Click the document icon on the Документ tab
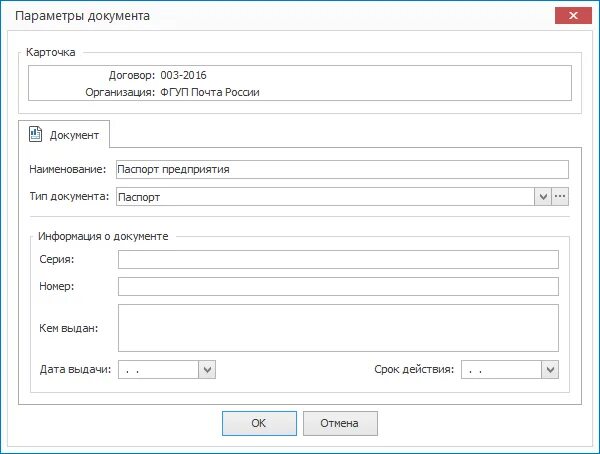This screenshot has width=600, height=454. pyautogui.click(x=36, y=134)
